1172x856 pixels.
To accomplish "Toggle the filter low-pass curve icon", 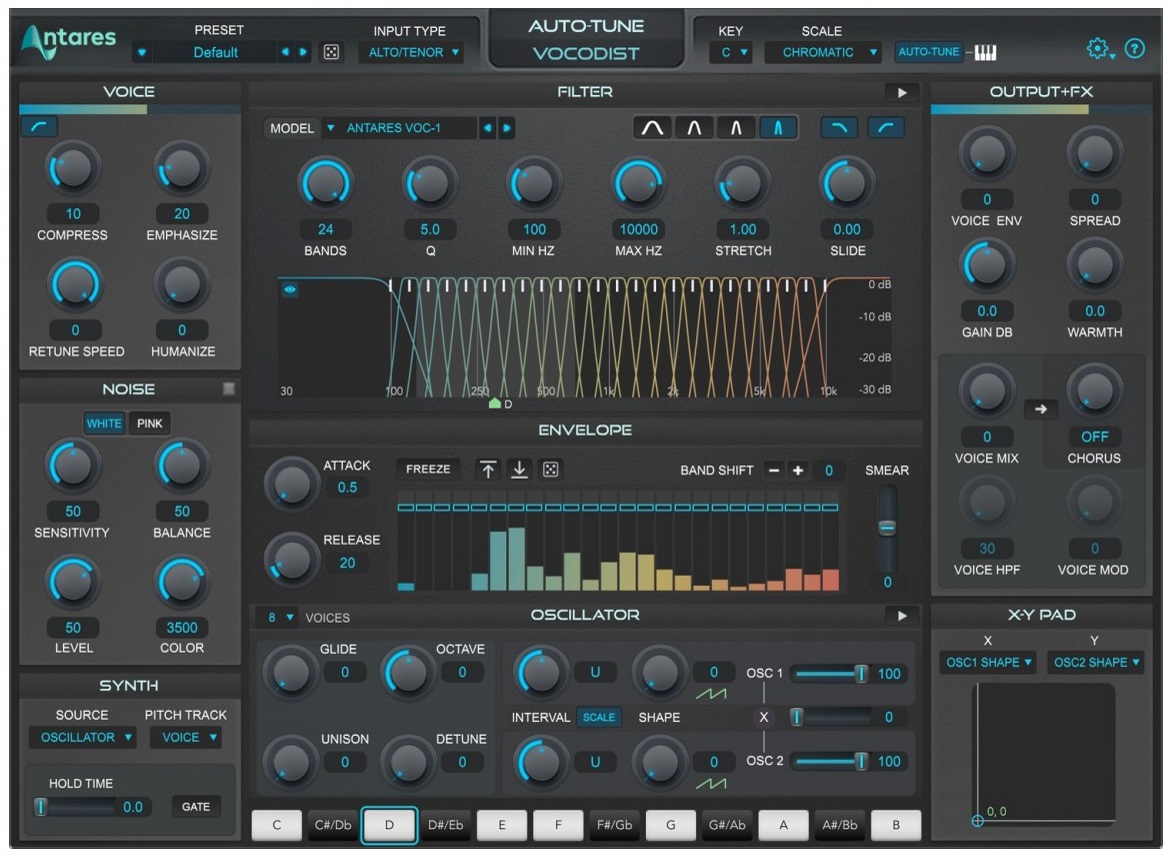I will click(839, 128).
